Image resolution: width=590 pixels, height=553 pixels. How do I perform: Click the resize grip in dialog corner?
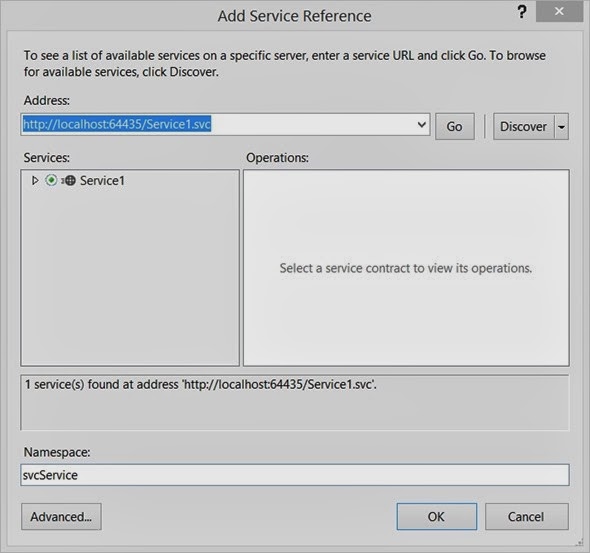[x=578, y=542]
